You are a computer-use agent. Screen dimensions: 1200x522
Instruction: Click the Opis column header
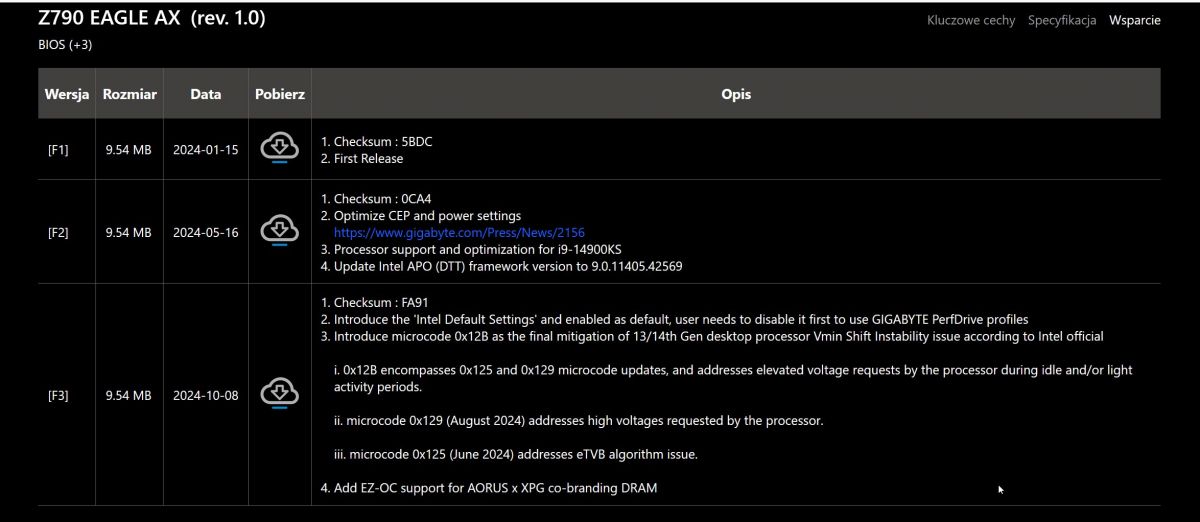pos(736,94)
